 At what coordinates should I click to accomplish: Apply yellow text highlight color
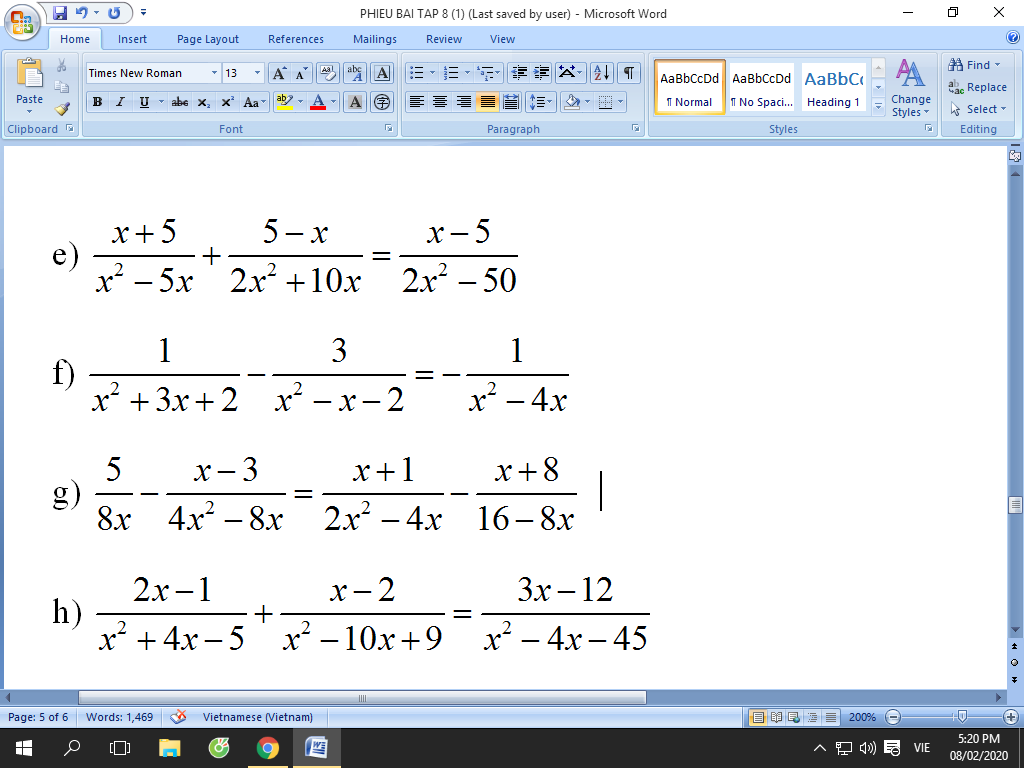pos(285,102)
